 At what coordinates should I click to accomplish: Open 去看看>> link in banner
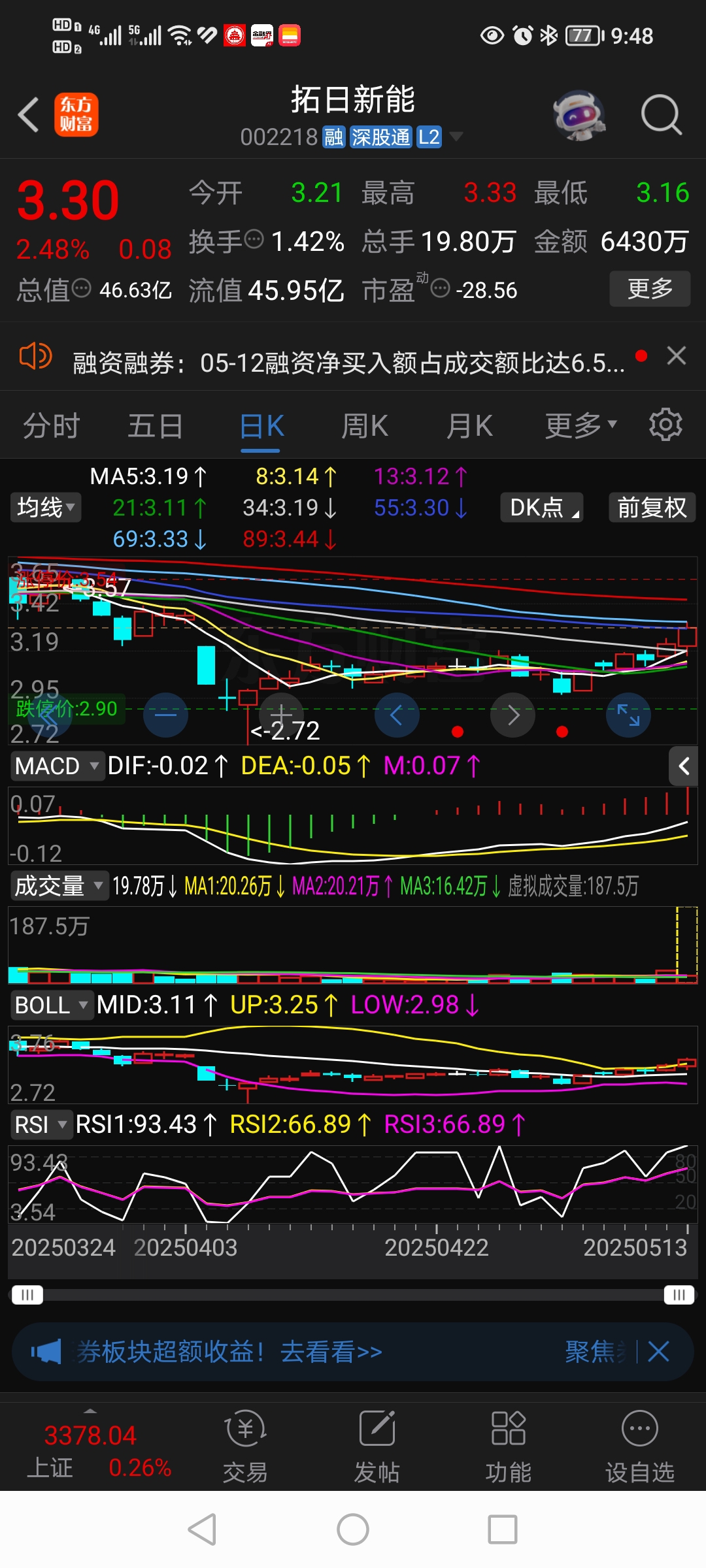331,1352
